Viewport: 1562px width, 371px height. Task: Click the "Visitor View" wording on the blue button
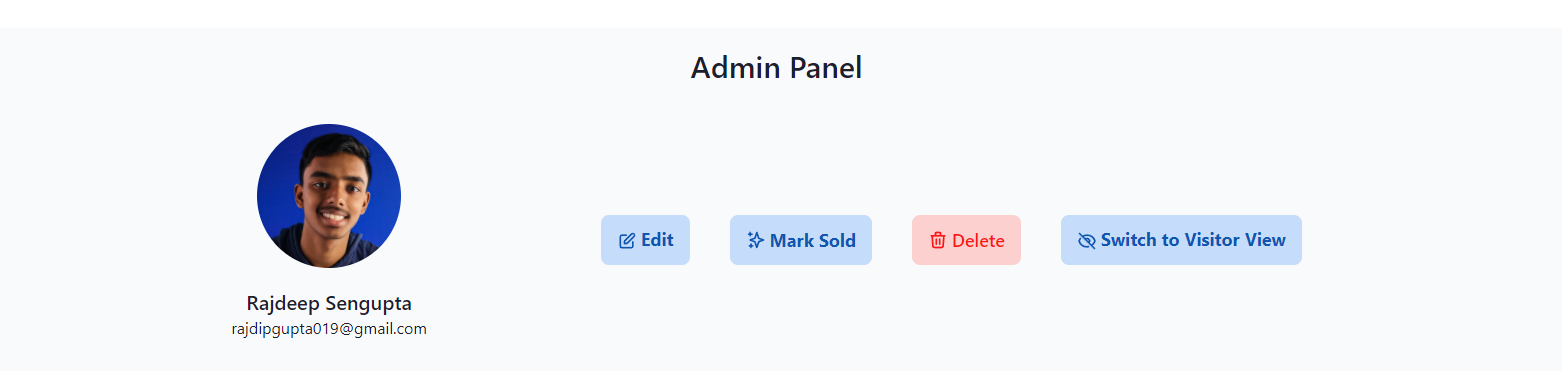click(x=1235, y=240)
